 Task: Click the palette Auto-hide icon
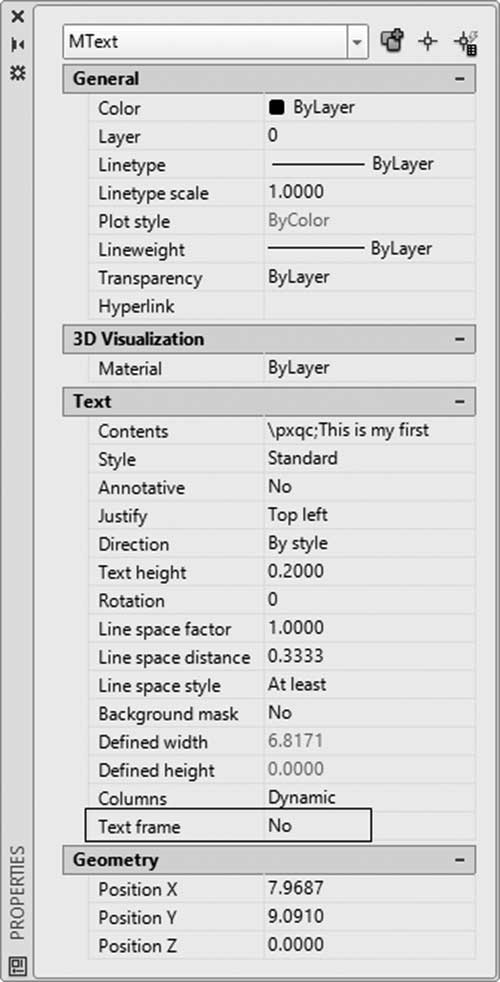click(x=18, y=45)
